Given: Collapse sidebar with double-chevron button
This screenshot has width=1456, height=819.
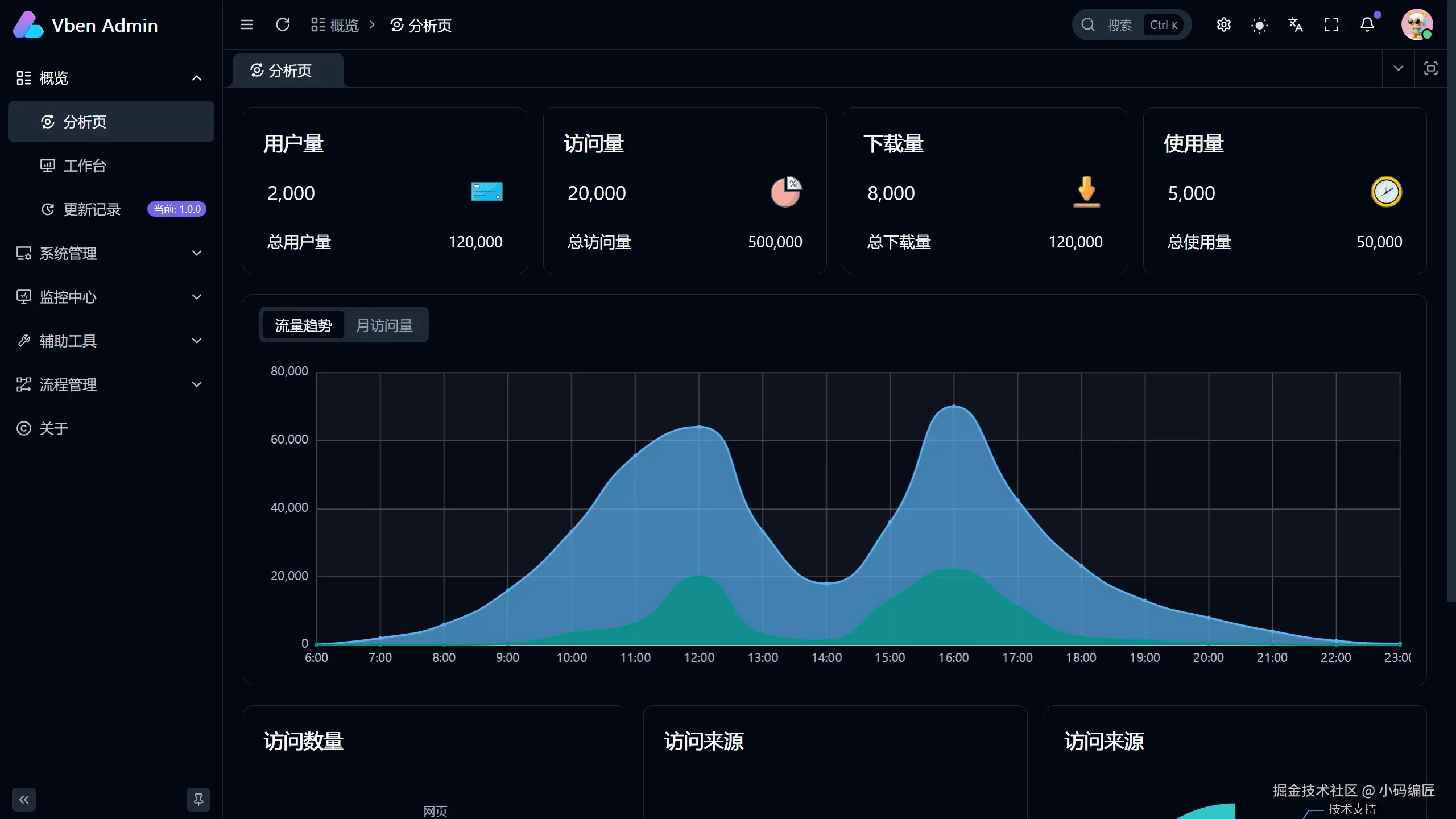Looking at the screenshot, I should 24,800.
